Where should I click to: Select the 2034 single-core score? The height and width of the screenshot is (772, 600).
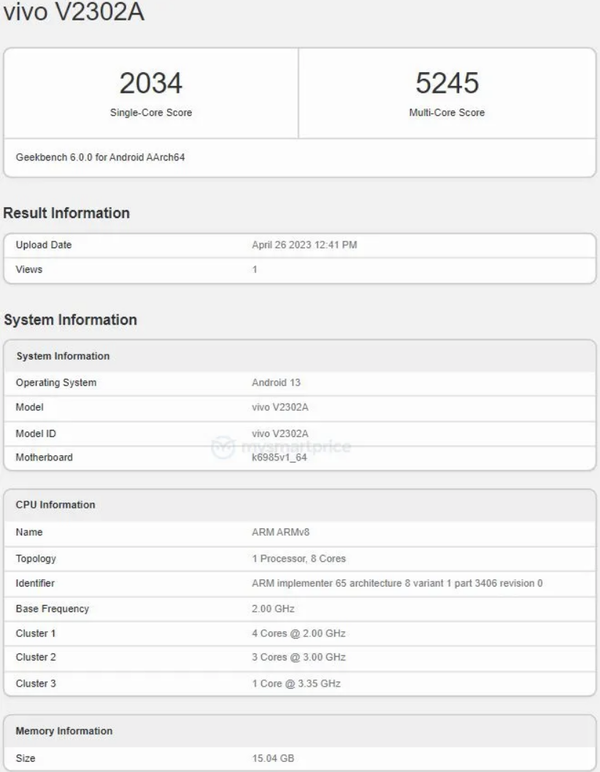point(151,83)
